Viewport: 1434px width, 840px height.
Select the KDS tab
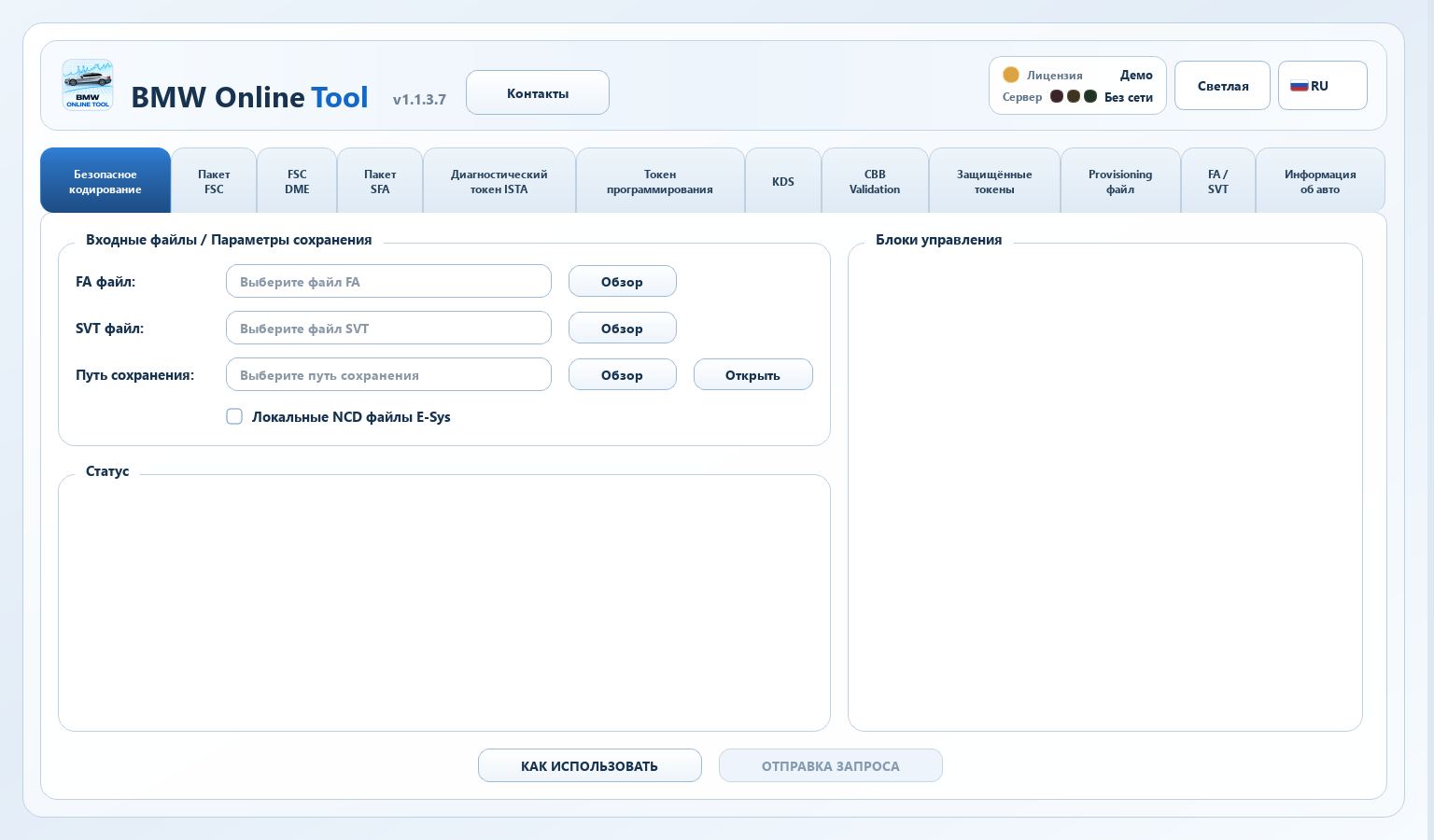(x=783, y=181)
